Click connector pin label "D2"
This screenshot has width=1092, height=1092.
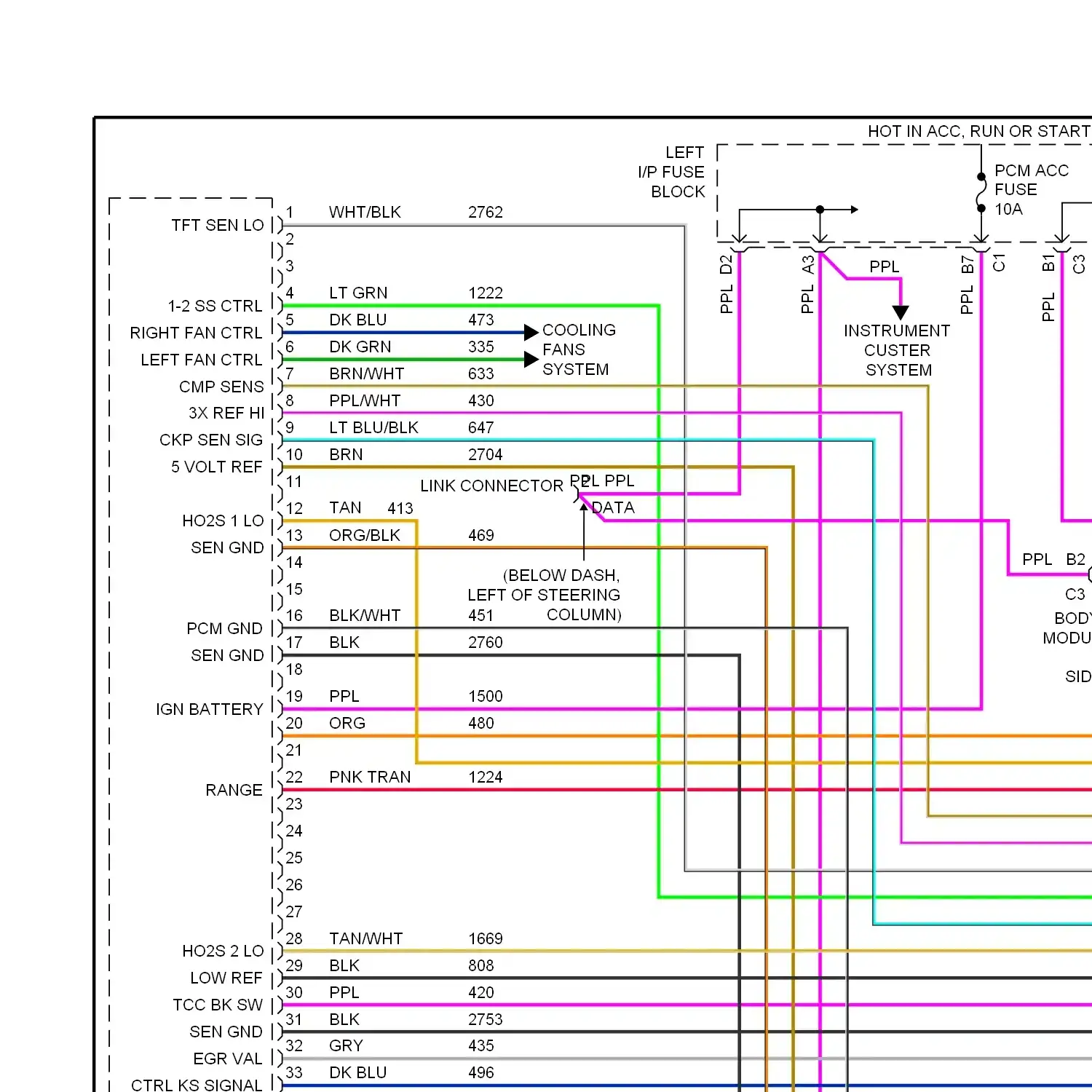[726, 265]
